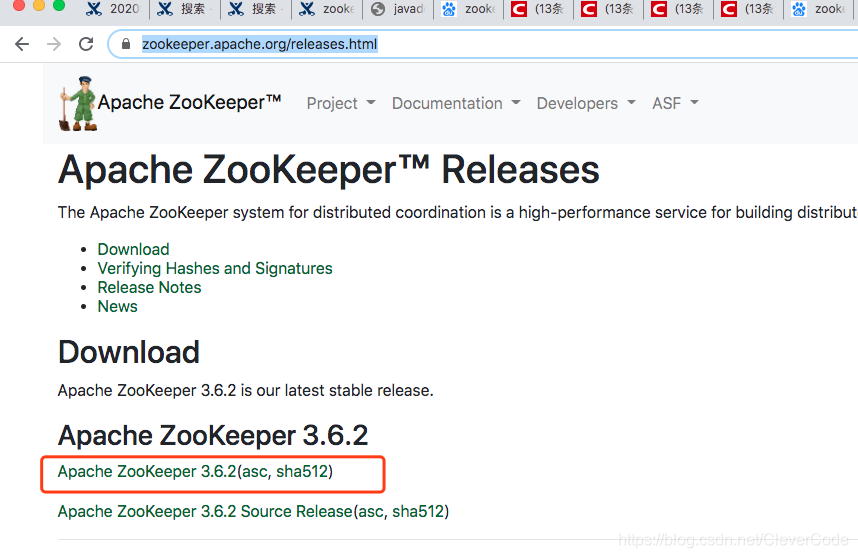Open the News link

pos(118,306)
